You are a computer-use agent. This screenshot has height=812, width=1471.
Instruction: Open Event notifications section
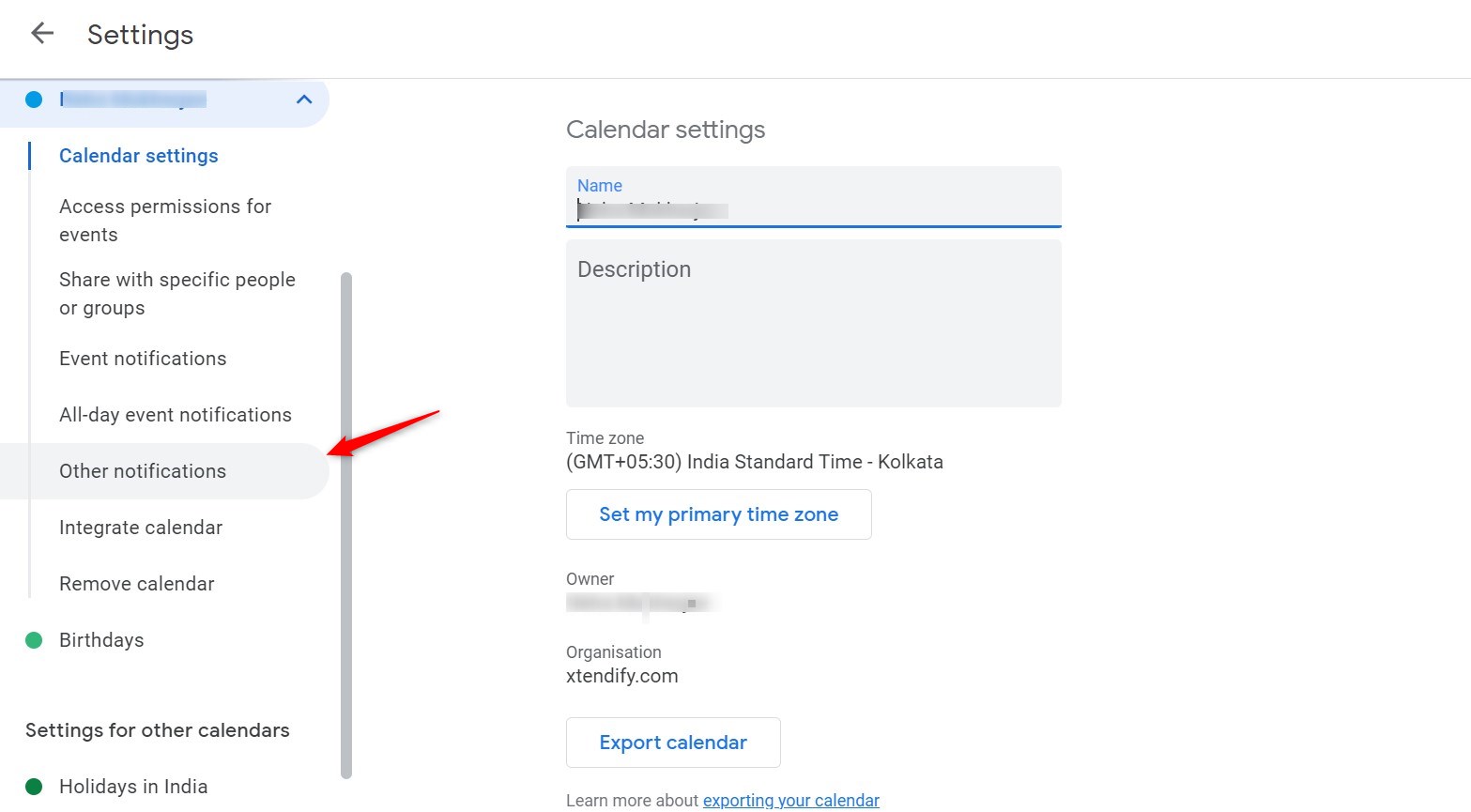pyautogui.click(x=143, y=359)
